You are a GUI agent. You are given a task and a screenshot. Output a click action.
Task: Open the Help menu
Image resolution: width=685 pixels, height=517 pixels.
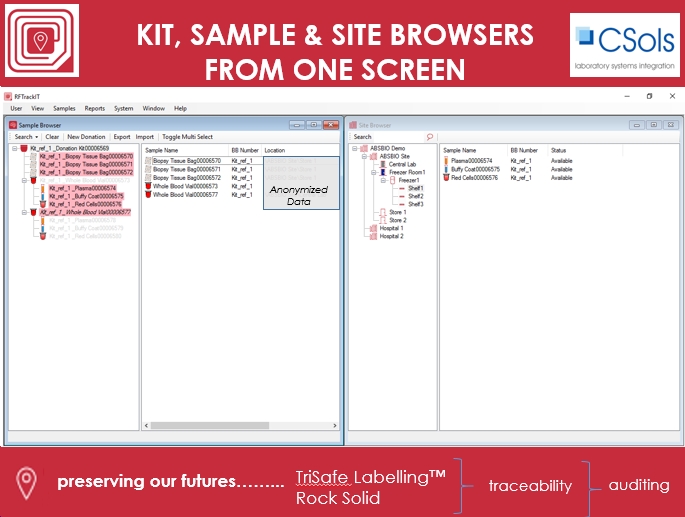tap(180, 108)
